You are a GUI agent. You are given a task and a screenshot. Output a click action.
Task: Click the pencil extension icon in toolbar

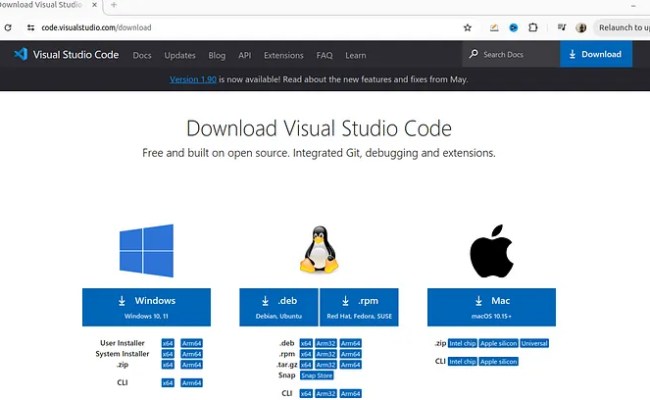(x=494, y=28)
